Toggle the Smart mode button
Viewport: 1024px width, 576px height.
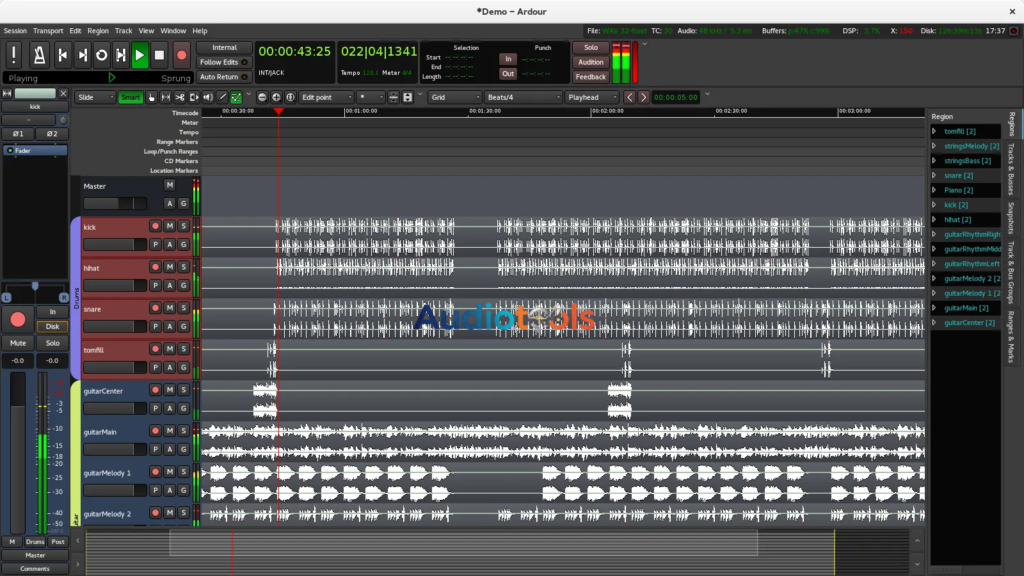(130, 97)
